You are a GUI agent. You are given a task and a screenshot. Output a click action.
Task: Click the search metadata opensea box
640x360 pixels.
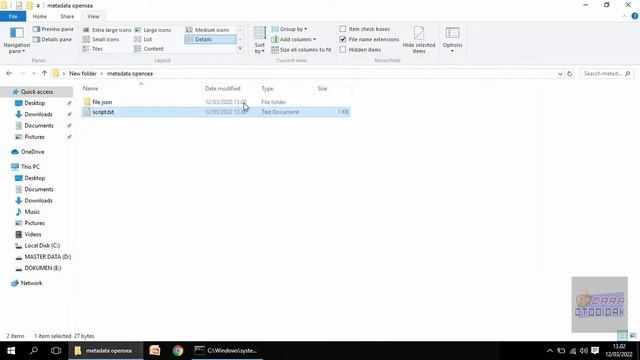click(606, 73)
